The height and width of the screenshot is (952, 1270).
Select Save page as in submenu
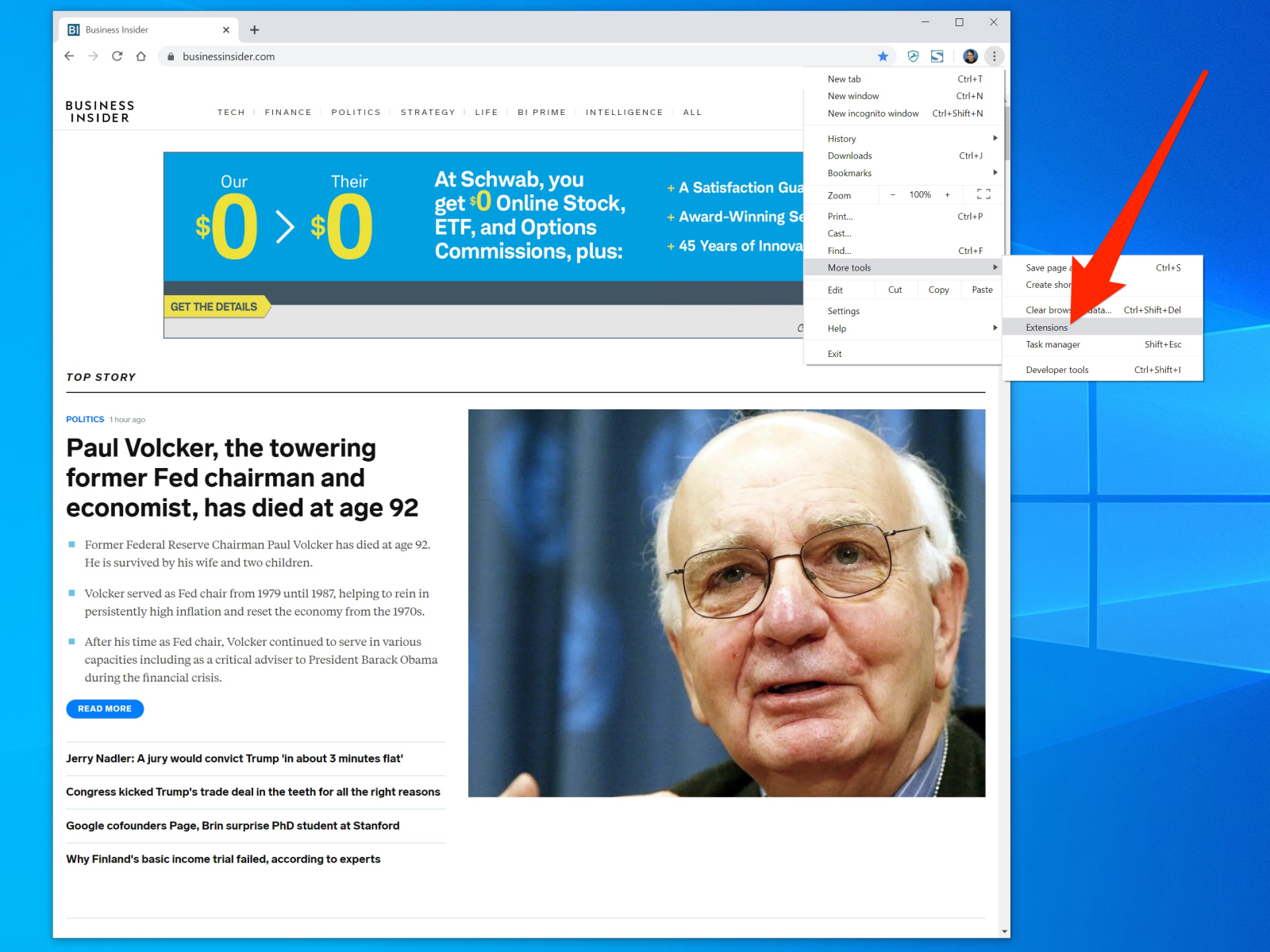pos(1103,268)
